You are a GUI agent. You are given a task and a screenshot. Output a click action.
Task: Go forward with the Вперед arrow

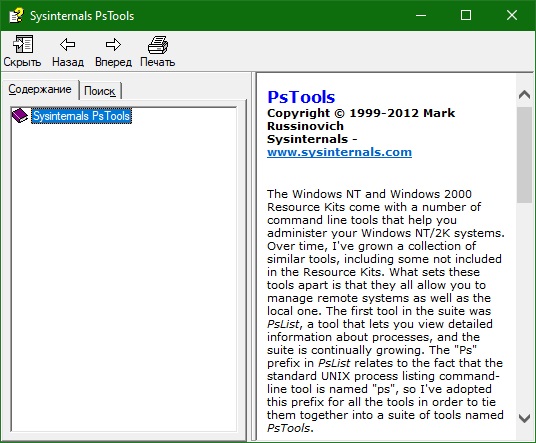[113, 44]
